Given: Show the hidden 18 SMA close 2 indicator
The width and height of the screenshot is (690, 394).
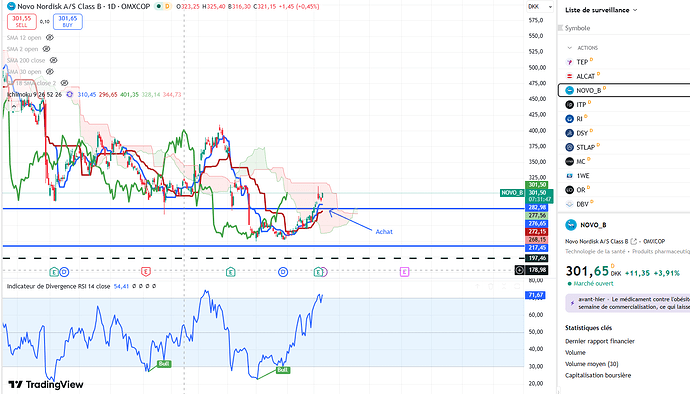Looking at the screenshot, I should coord(64,83).
